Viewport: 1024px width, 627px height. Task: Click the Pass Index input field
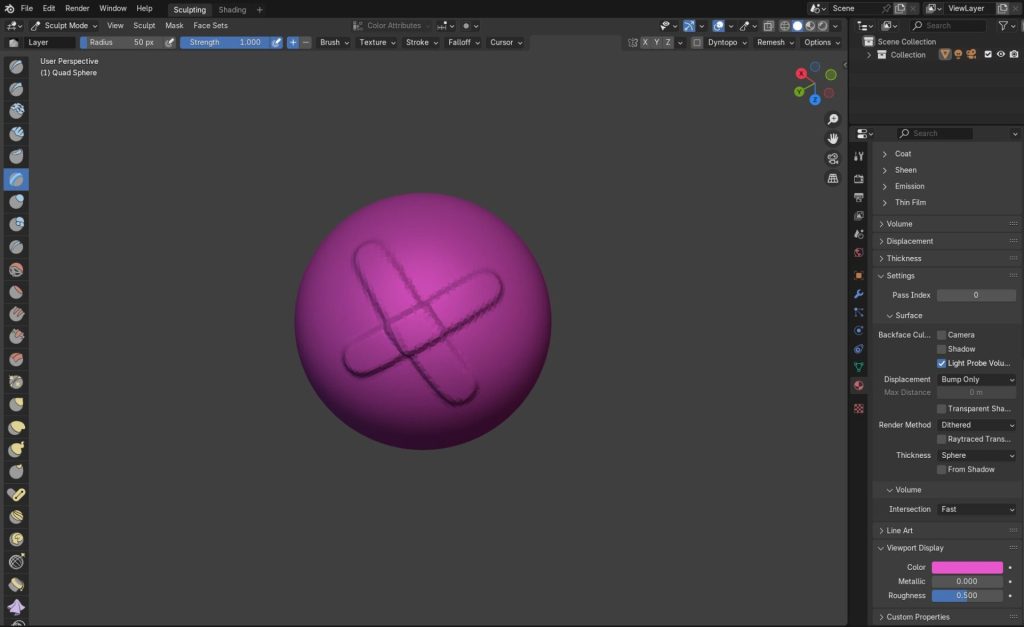976,295
